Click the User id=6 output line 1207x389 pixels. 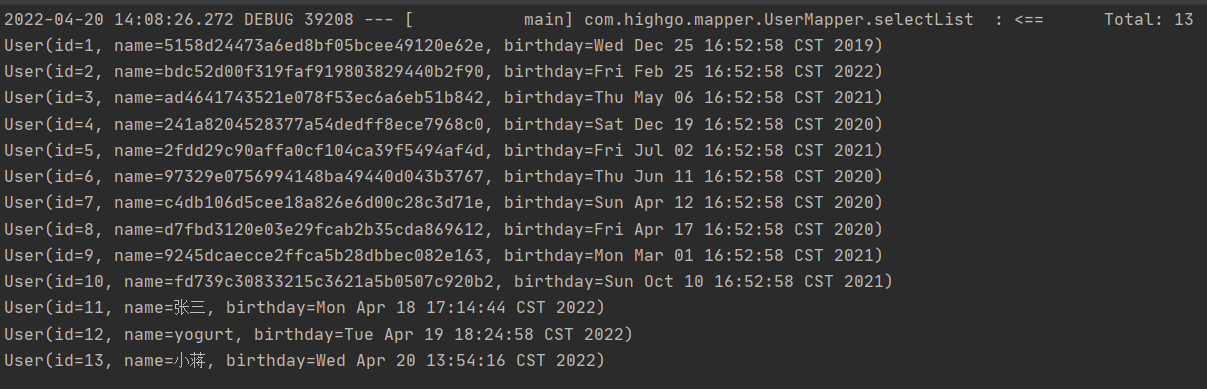[x=443, y=177]
